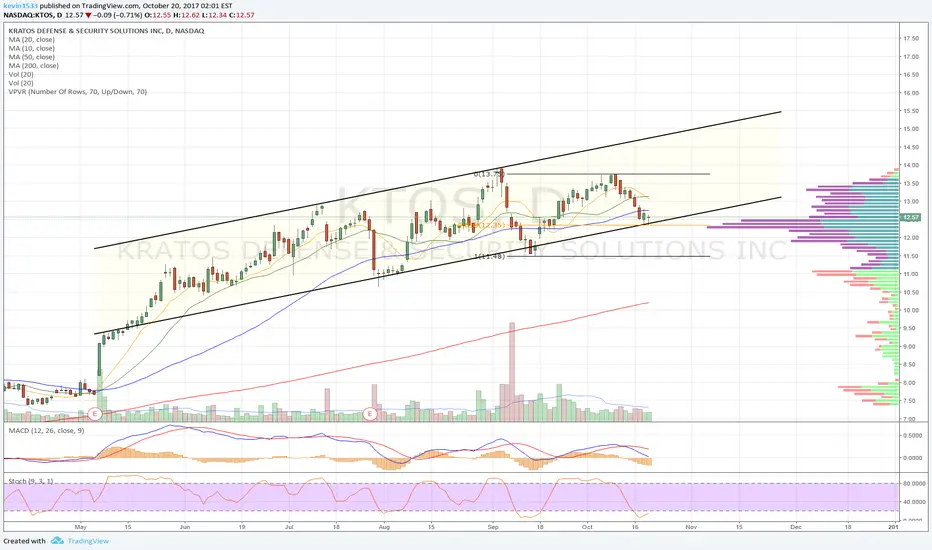This screenshot has width=932, height=550.
Task: Click the 'Oct' date axis label
Action: point(587,527)
